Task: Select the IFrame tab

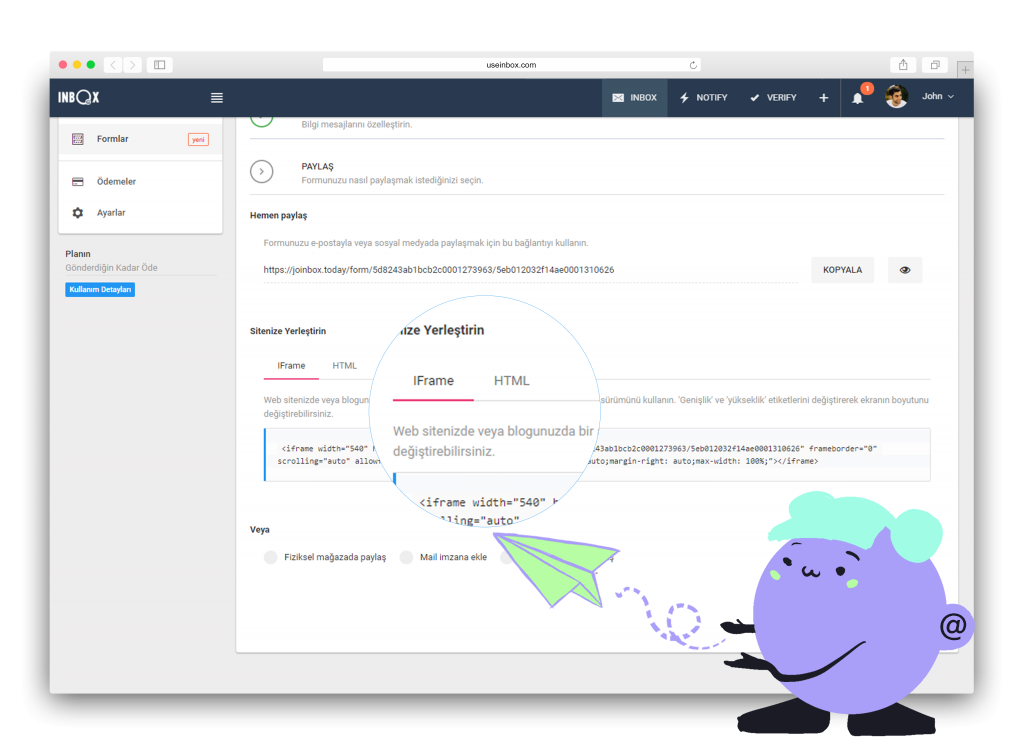Action: tap(292, 366)
